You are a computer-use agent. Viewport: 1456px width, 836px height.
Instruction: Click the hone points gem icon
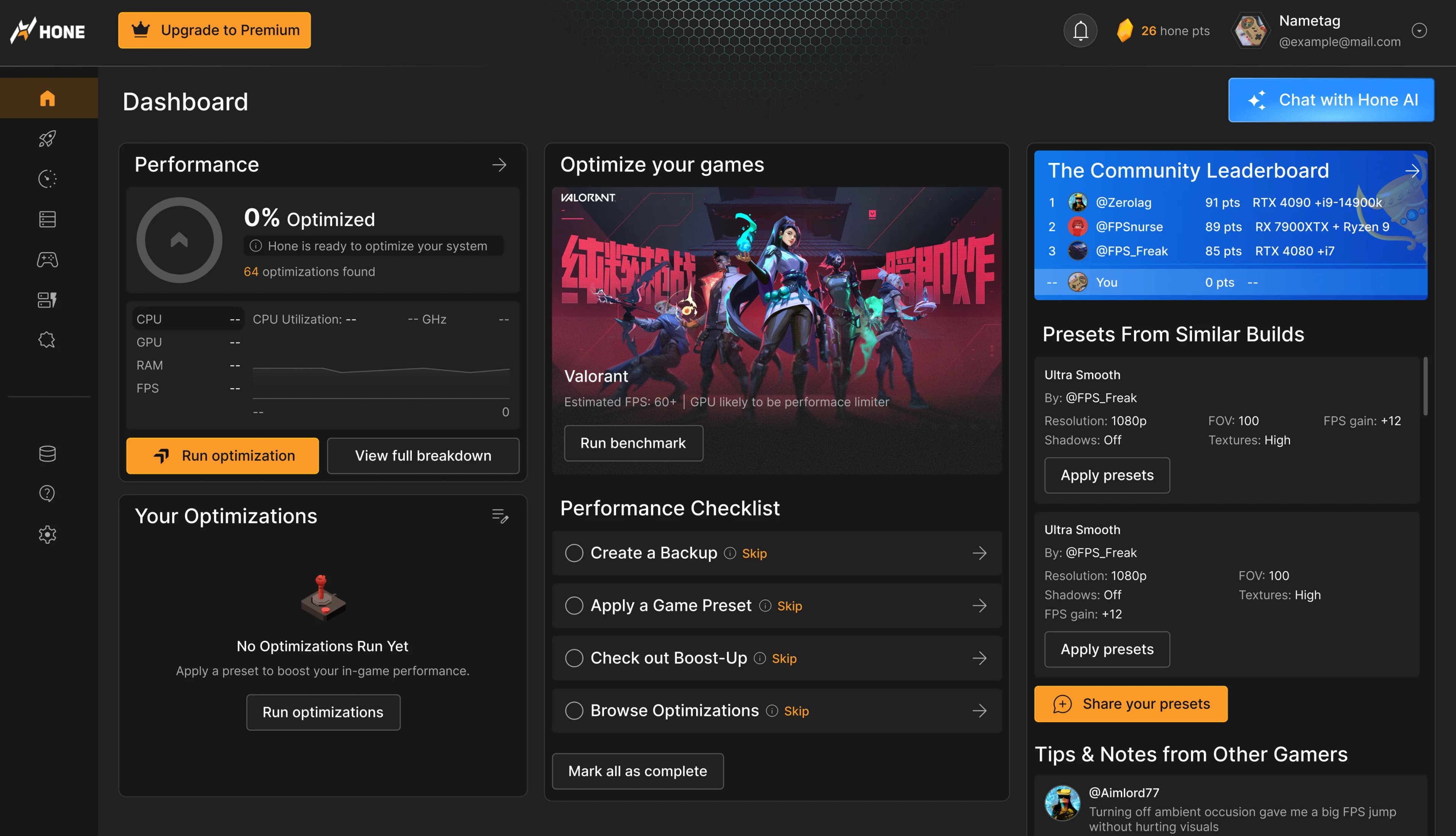1125,30
